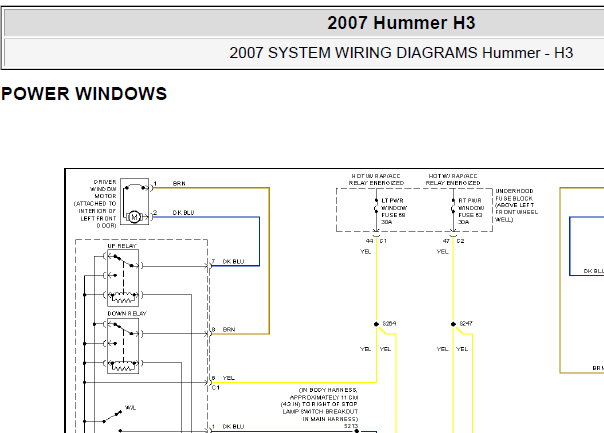Image resolution: width=604 pixels, height=433 pixels.
Task: Click the "POWER WINDOWS" heading
Action: click(x=84, y=94)
